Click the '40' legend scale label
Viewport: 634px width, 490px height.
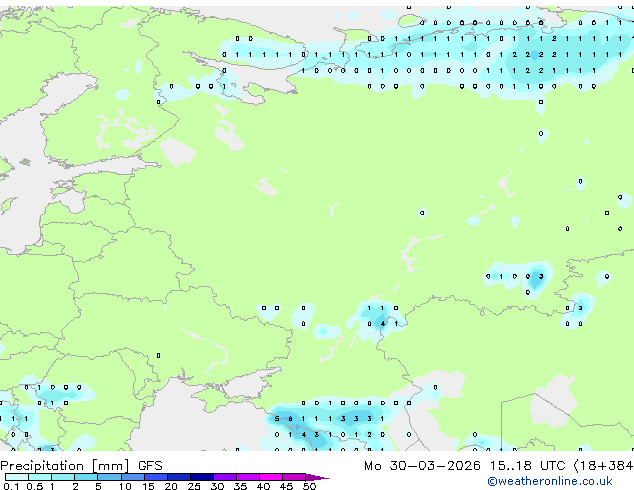pyautogui.click(x=263, y=486)
